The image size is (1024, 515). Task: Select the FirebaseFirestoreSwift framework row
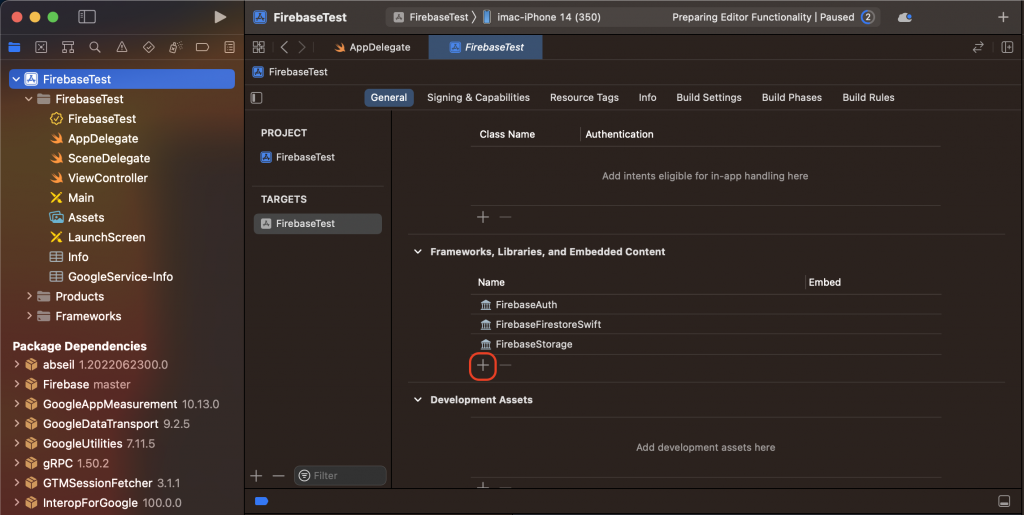point(705,324)
